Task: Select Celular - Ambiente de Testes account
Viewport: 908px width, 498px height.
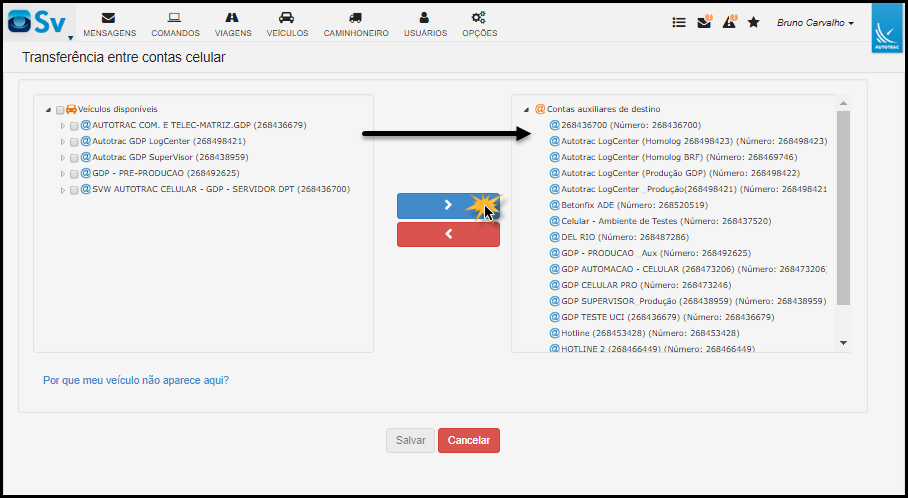Action: click(660, 221)
